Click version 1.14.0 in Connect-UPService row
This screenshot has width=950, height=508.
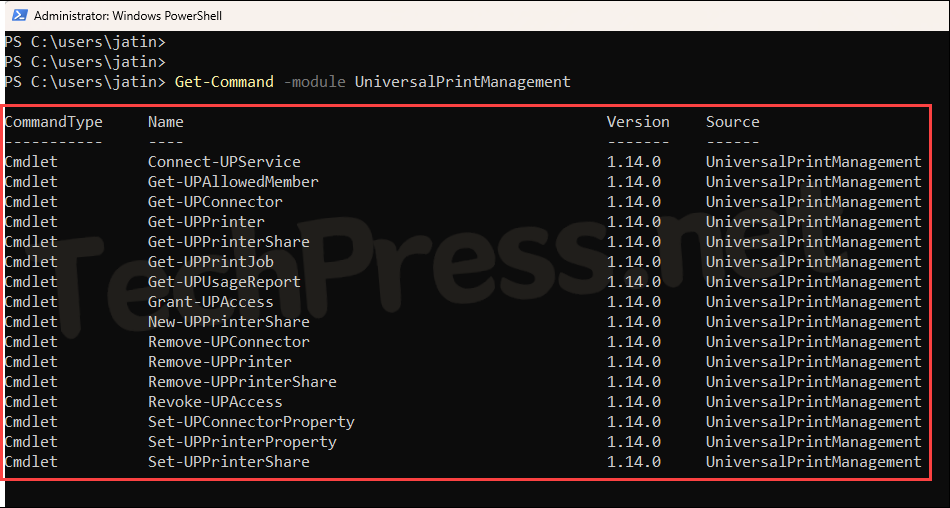634,162
